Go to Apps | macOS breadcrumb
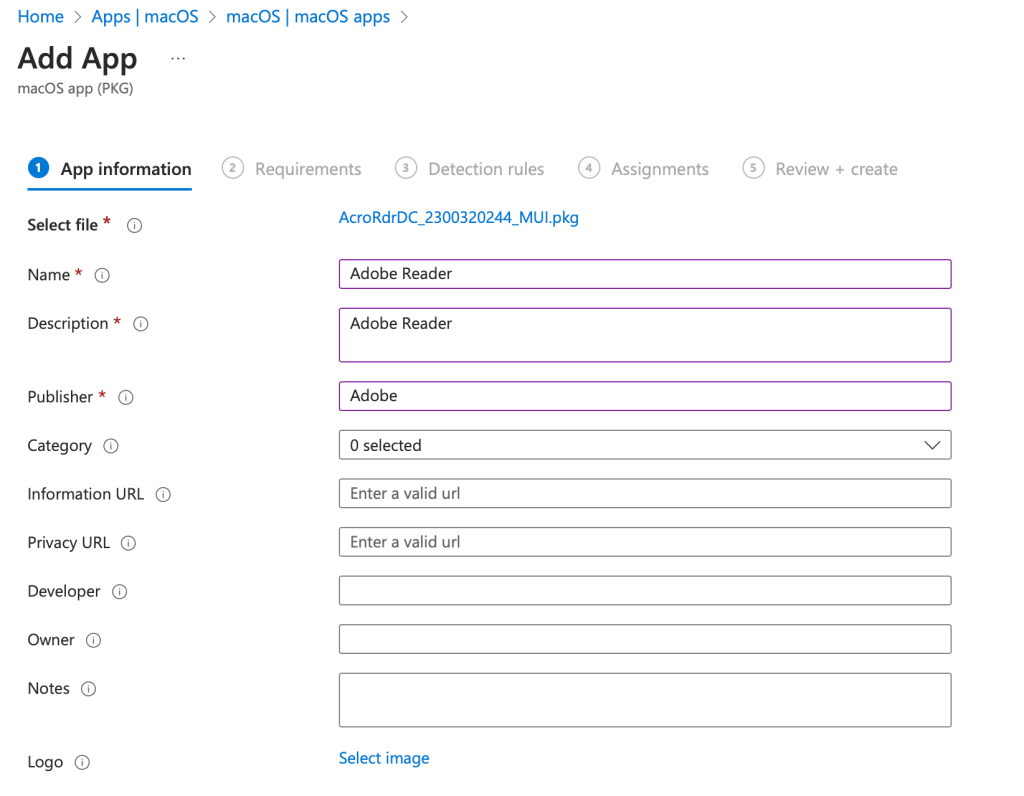The height and width of the screenshot is (796, 1024). (145, 17)
